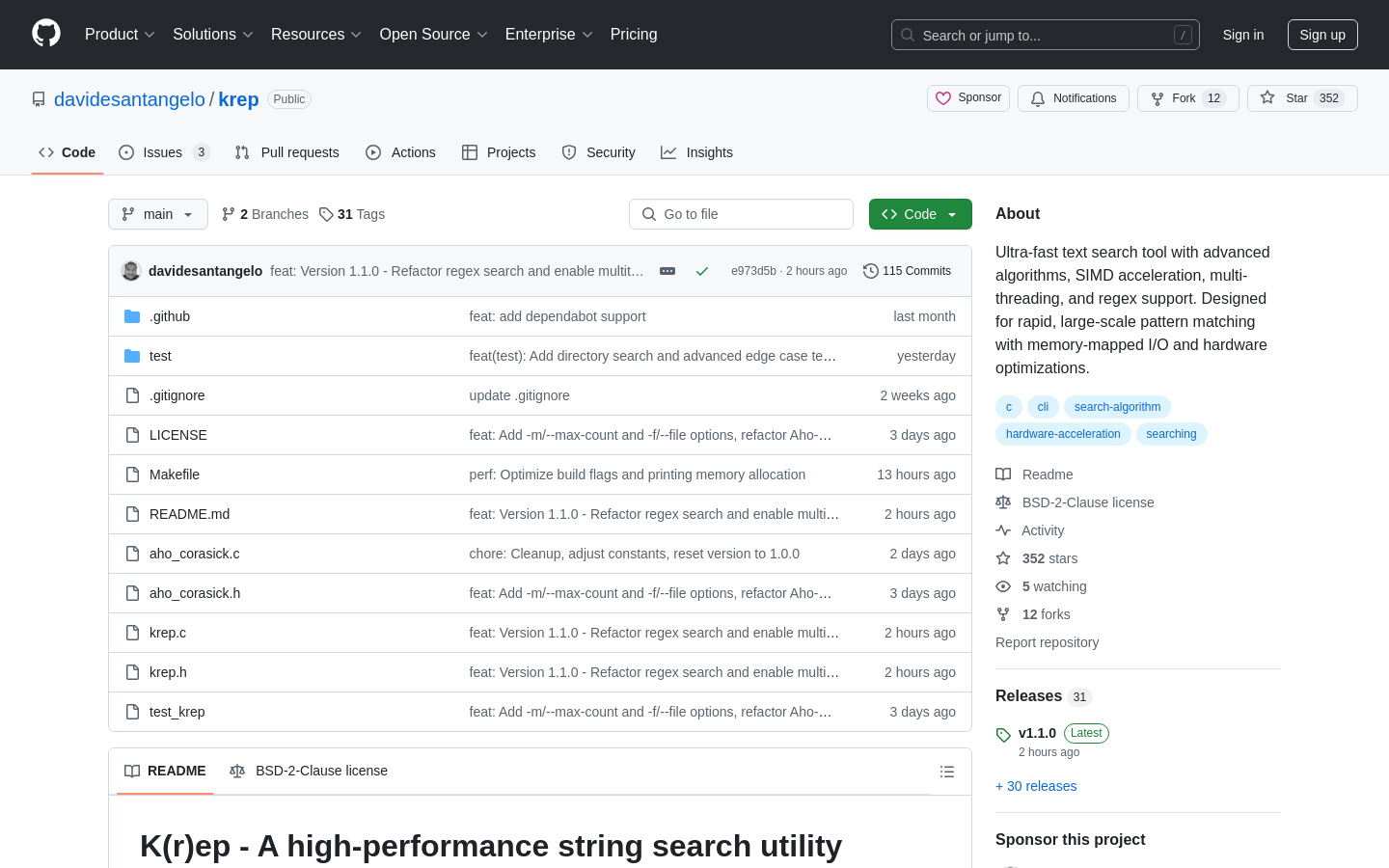
Task: Open the main branch selector dropdown
Action: [x=158, y=214]
